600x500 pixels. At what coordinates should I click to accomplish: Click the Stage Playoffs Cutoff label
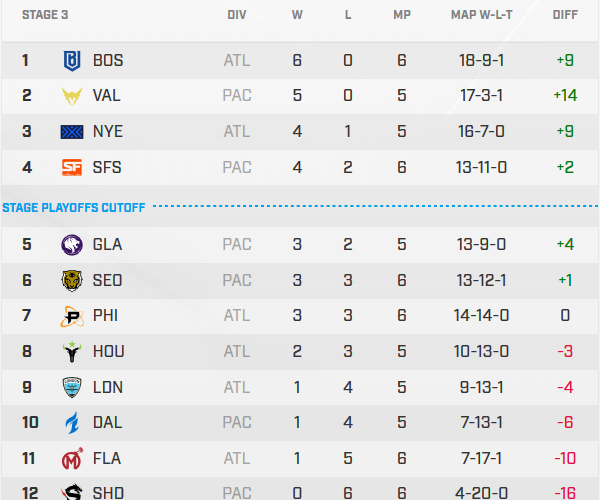[74, 208]
